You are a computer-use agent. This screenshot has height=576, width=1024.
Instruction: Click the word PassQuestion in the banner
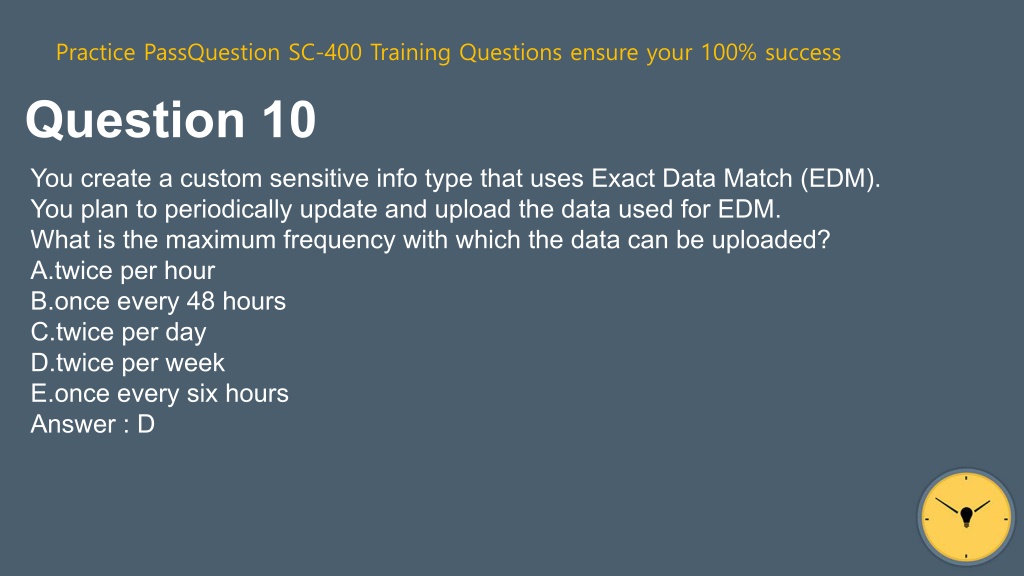212,52
